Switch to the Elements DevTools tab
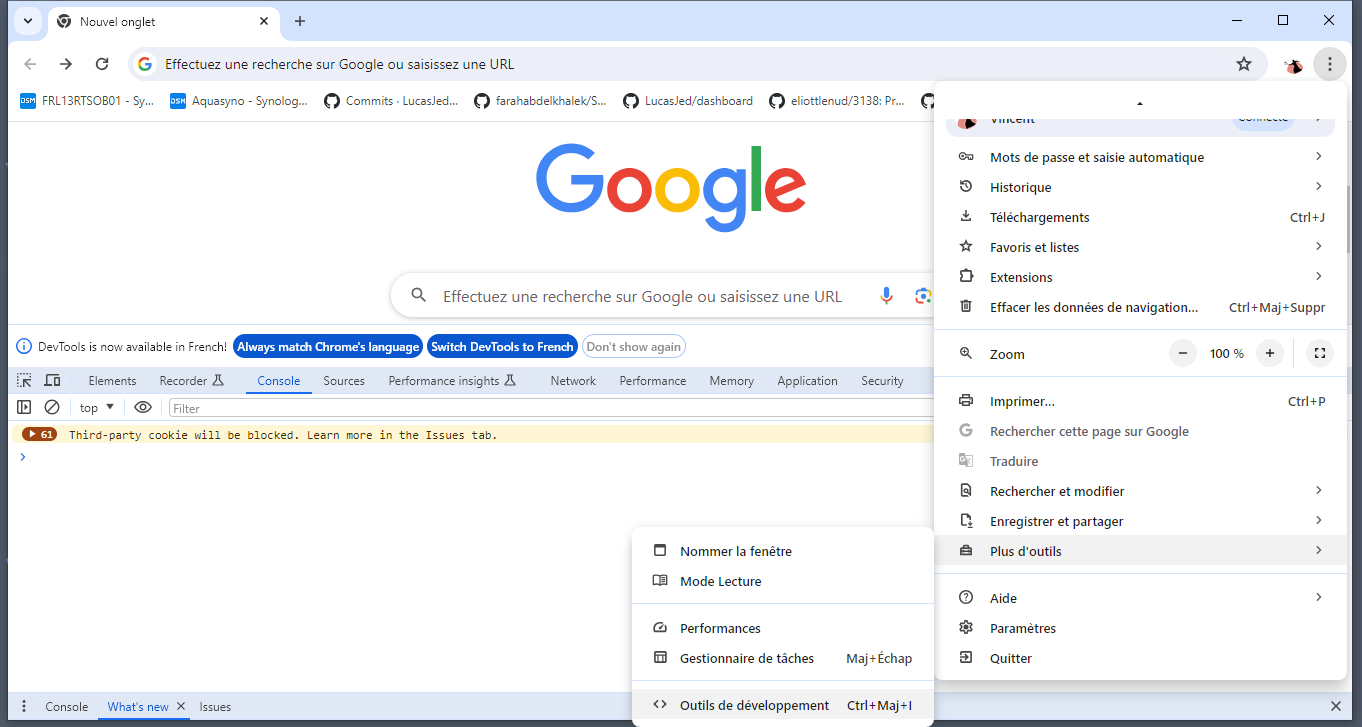This screenshot has height=727, width=1362. [112, 381]
